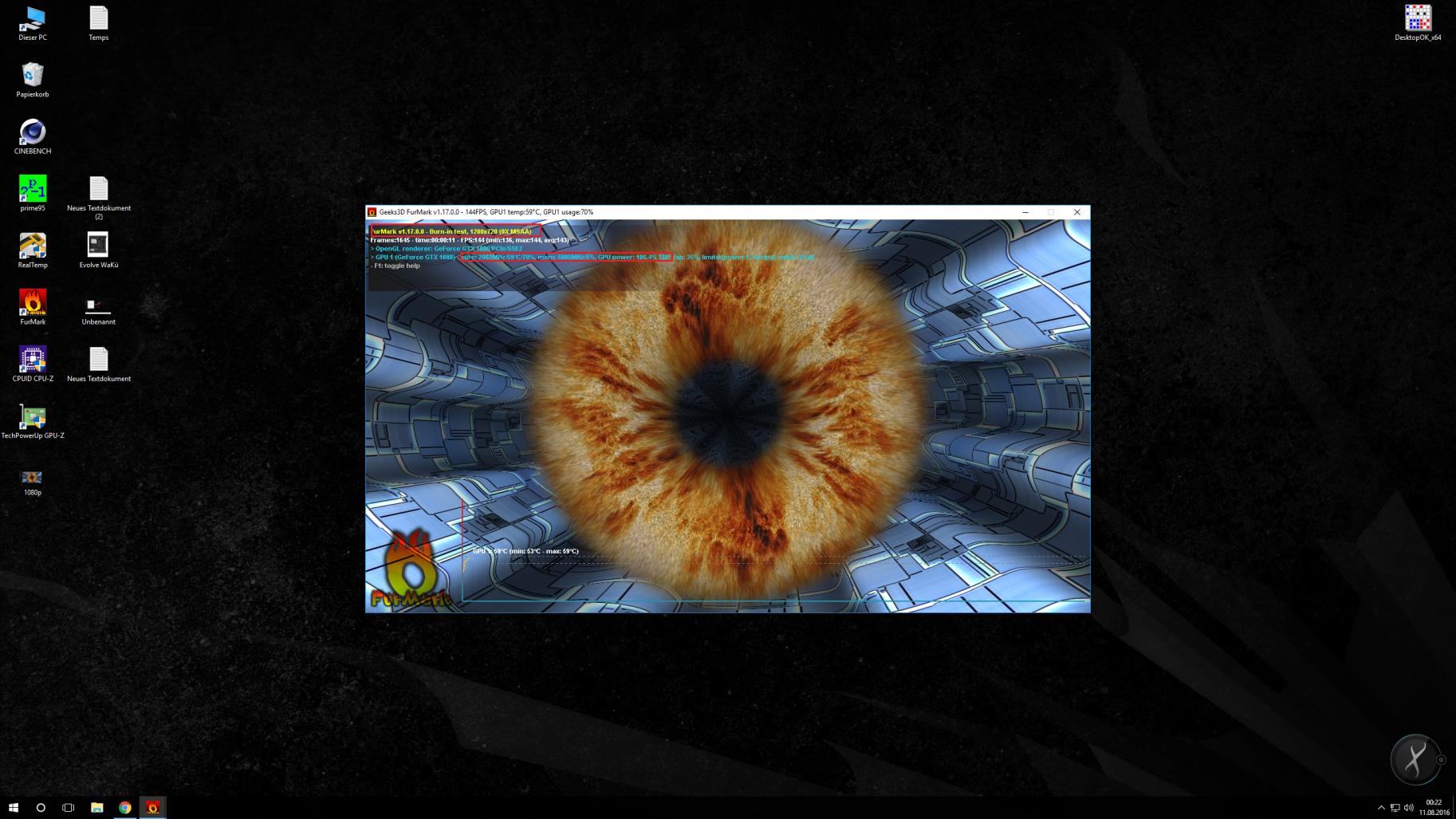Viewport: 1456px width, 819px height.
Task: Click the FurMark window title text
Action: (486, 212)
